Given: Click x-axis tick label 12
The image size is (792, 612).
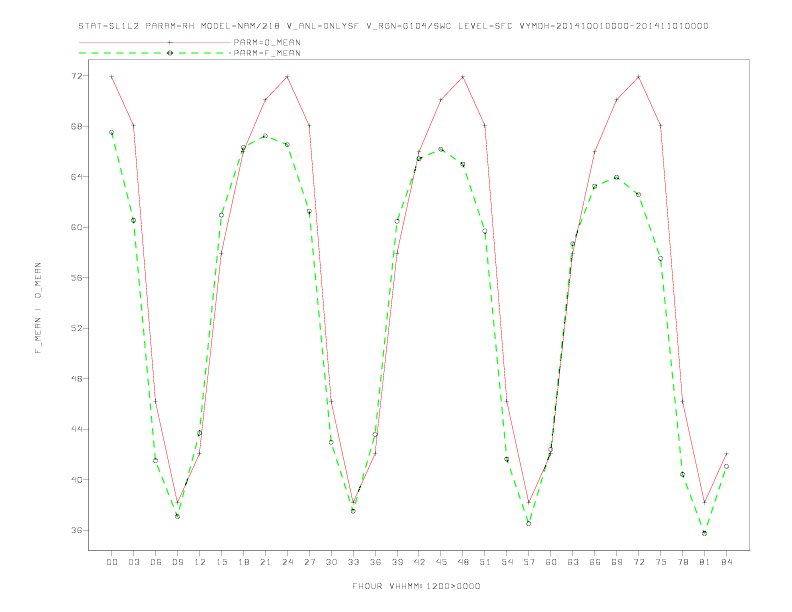Looking at the screenshot, I should click(x=200, y=562).
